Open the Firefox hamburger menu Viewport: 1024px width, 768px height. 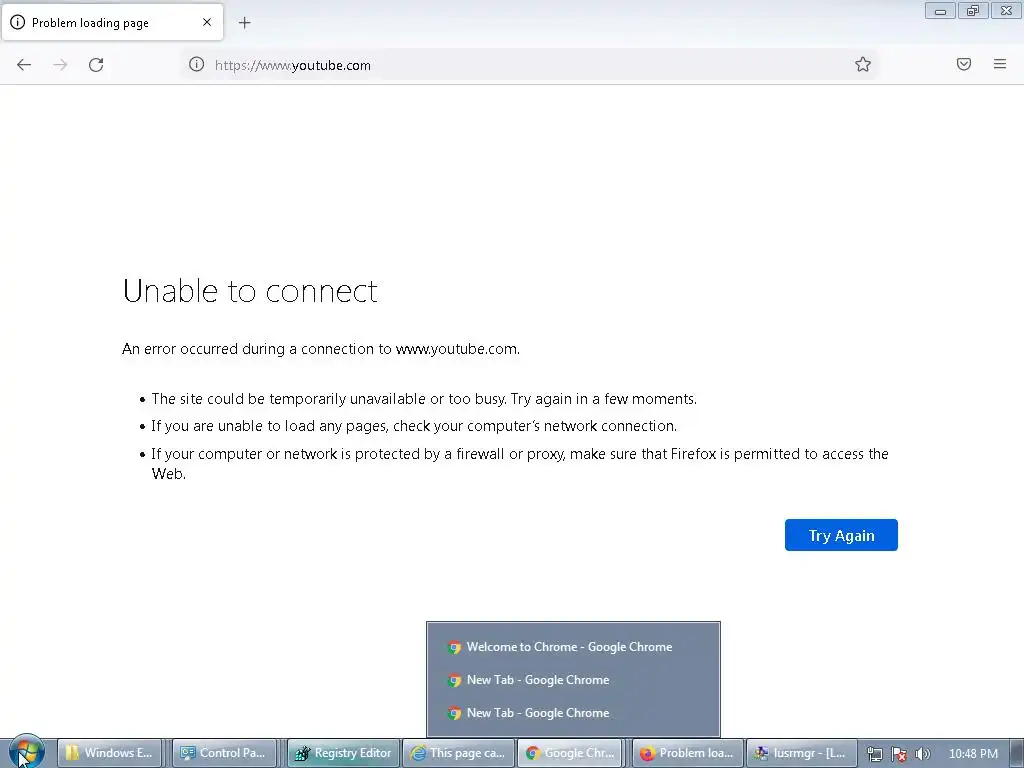tap(1000, 64)
